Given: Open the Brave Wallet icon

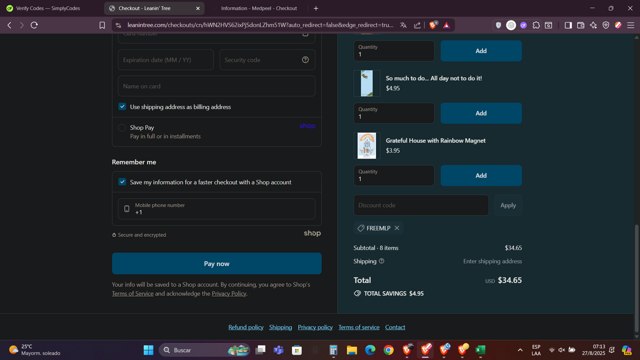Looking at the screenshot, I should click(580, 25).
